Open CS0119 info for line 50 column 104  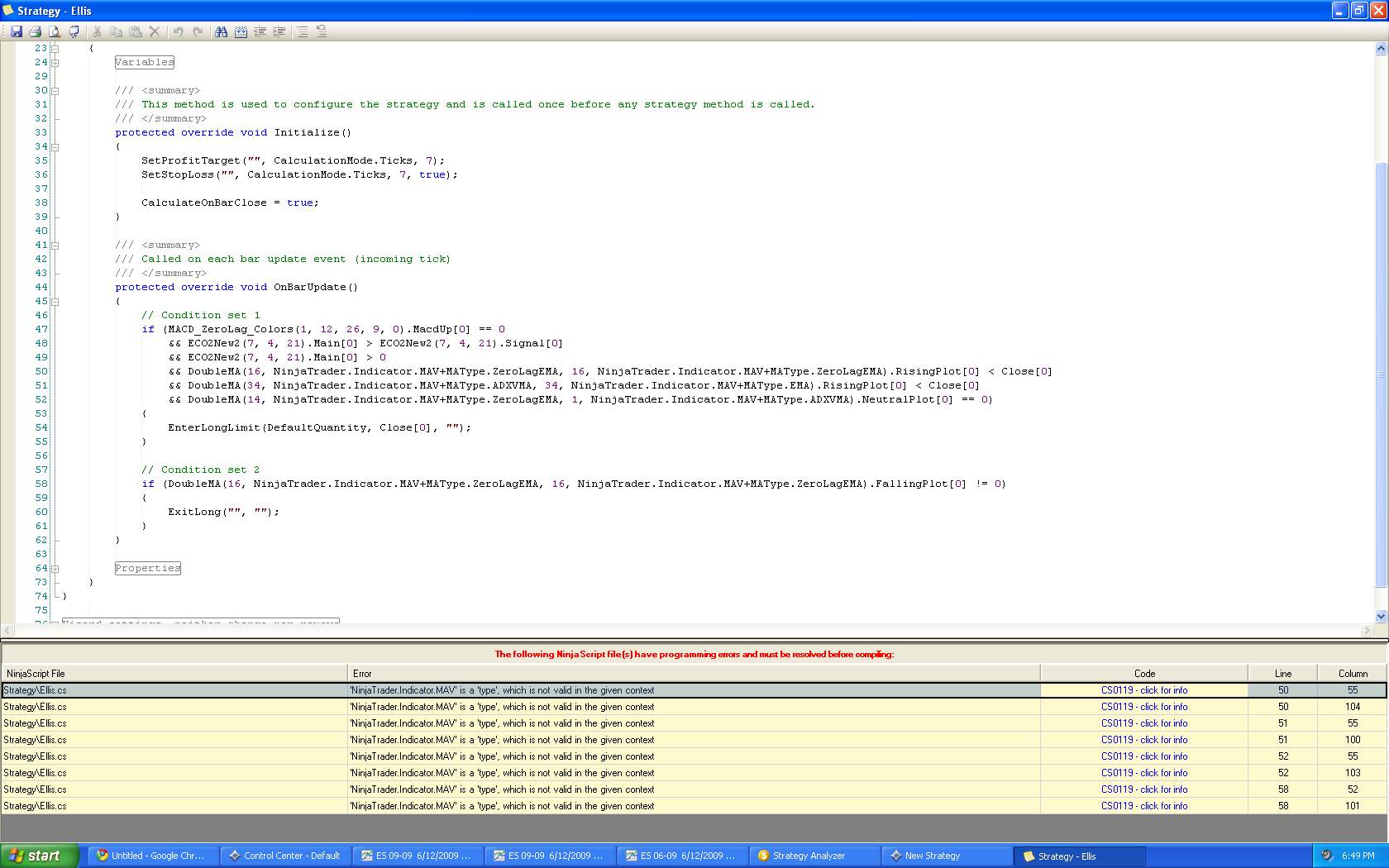pyautogui.click(x=1144, y=707)
